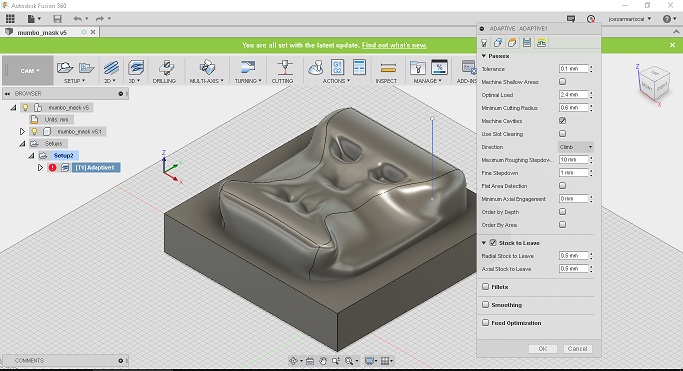Click the Orbit navigation icon
683x371 pixels.
pos(294,361)
